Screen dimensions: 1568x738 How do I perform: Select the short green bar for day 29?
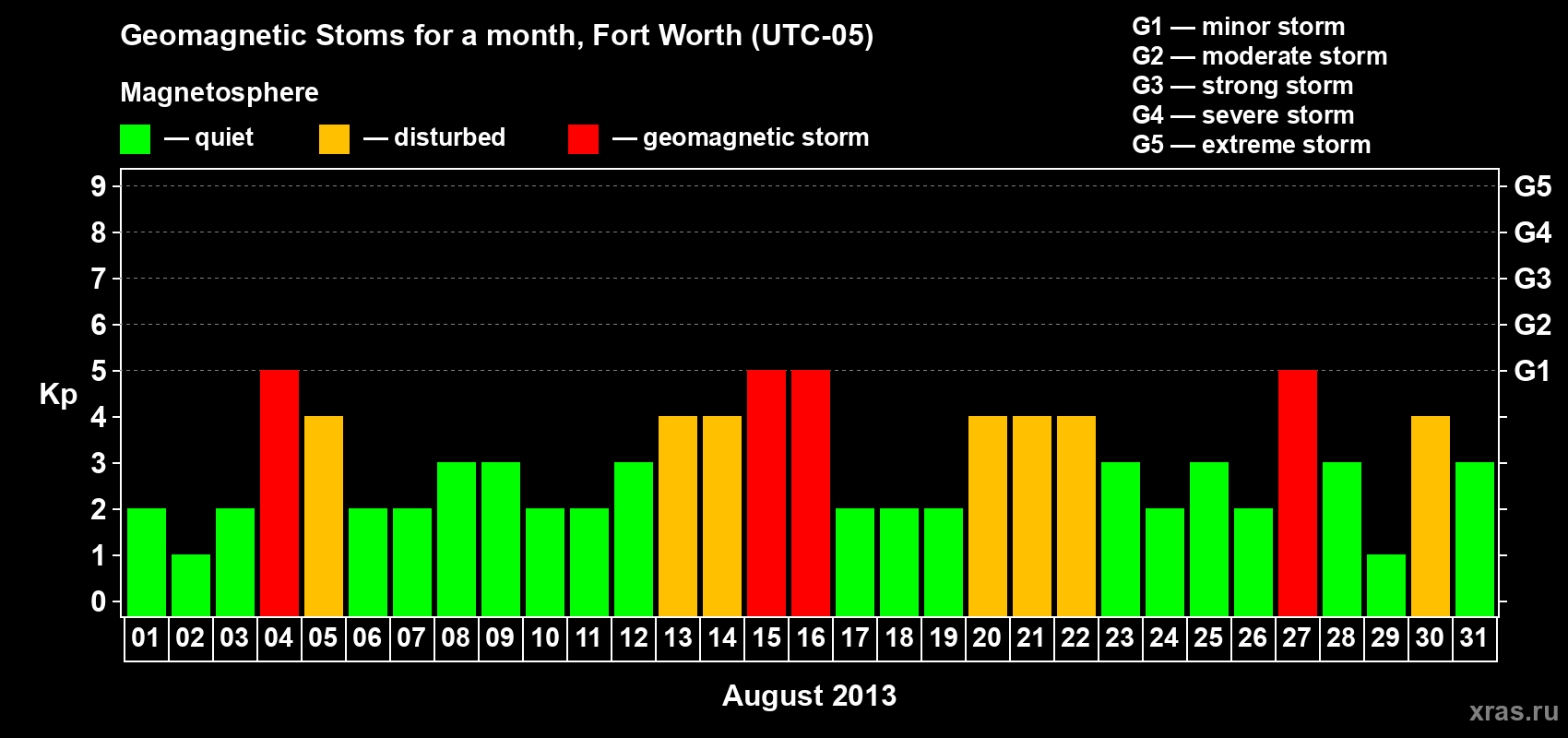(x=1386, y=585)
